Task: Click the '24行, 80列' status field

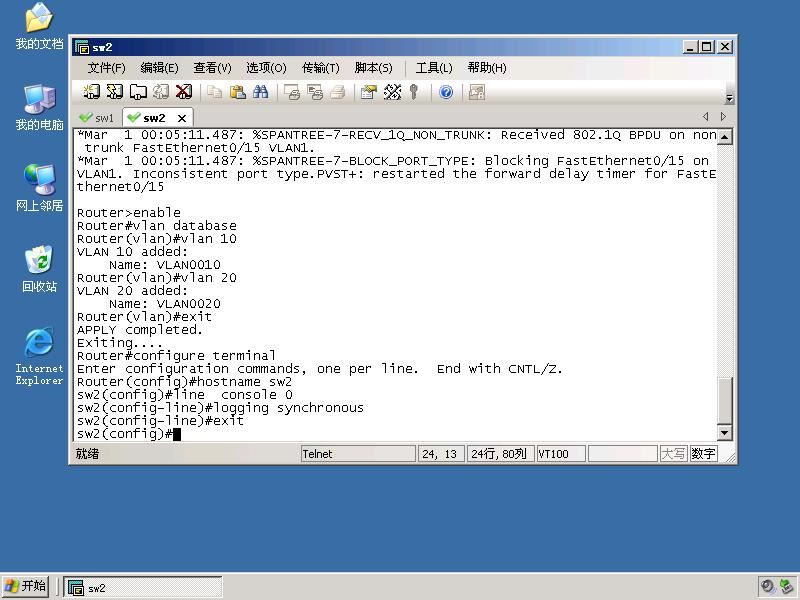Action: (x=500, y=454)
